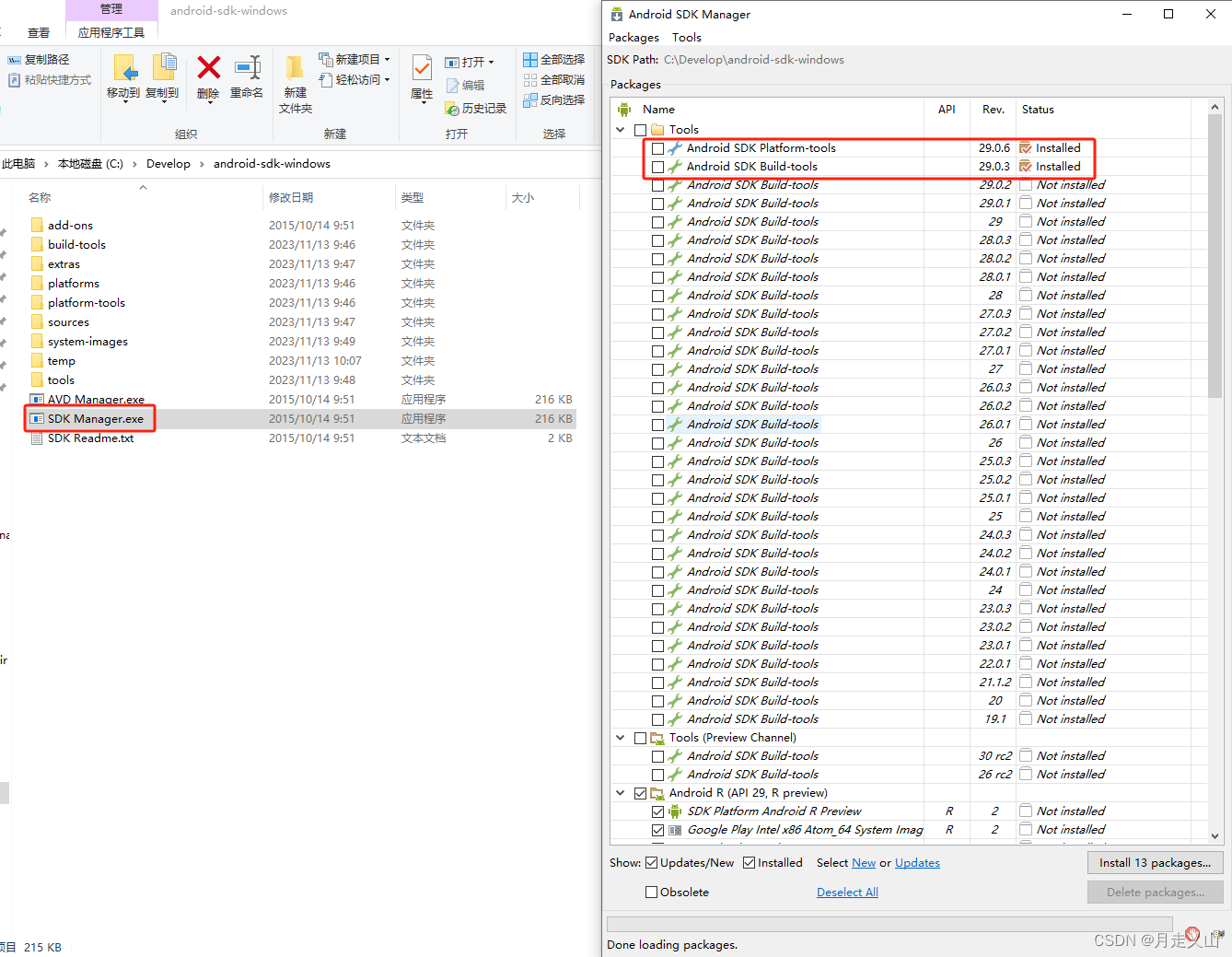Select the platform-tools folder icon
This screenshot has width=1232, height=957.
click(x=37, y=302)
